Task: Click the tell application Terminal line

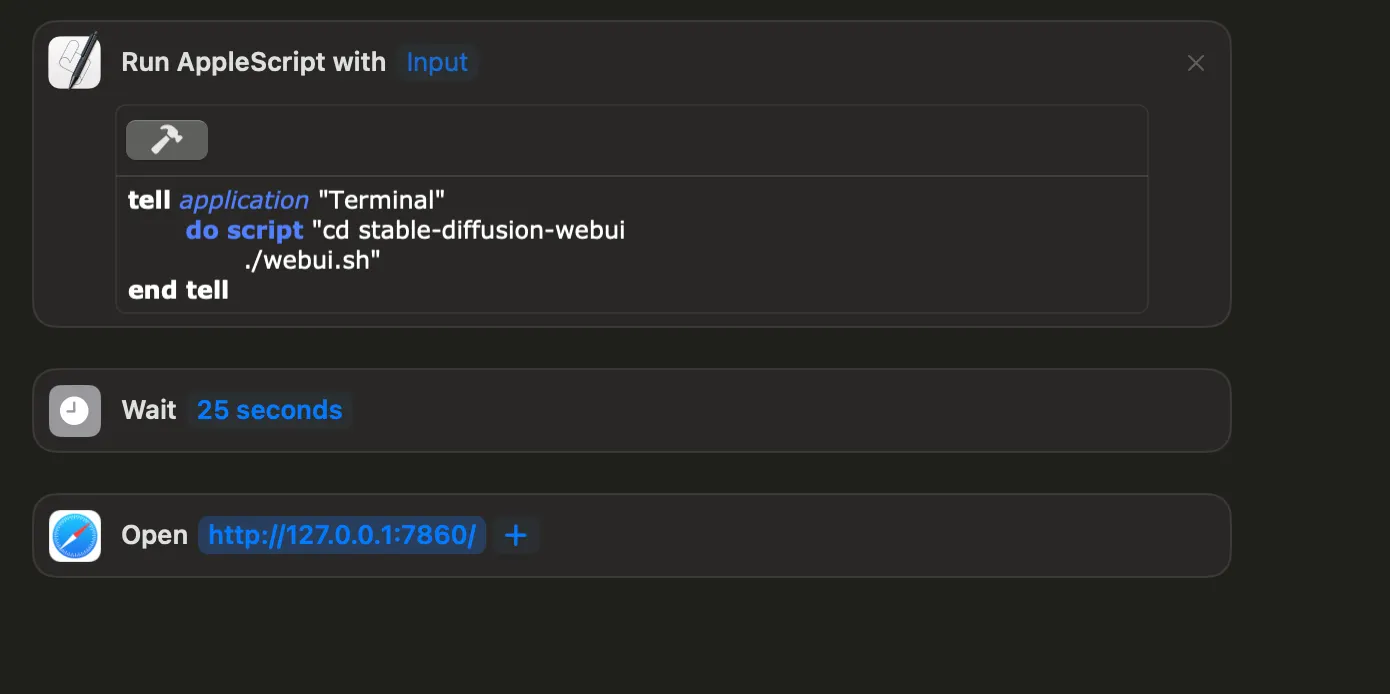Action: point(285,199)
